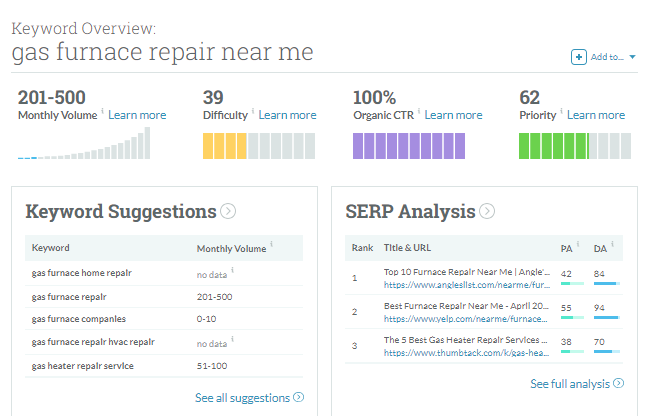
Task: Click title 'Top 10 Furnace Repair Near Me'
Action: pos(467,272)
